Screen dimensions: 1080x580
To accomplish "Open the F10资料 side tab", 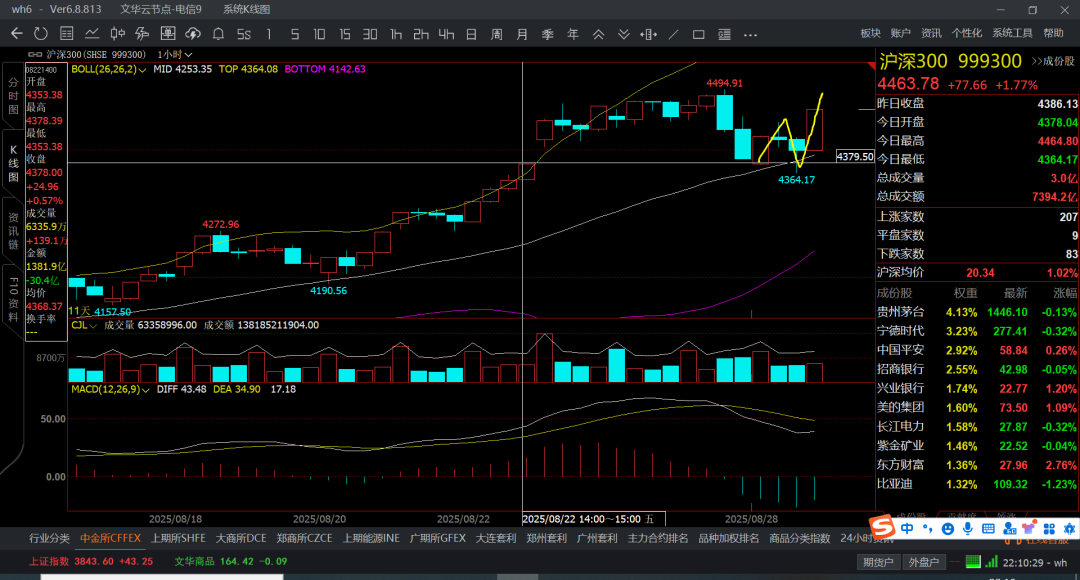I will click(x=13, y=300).
